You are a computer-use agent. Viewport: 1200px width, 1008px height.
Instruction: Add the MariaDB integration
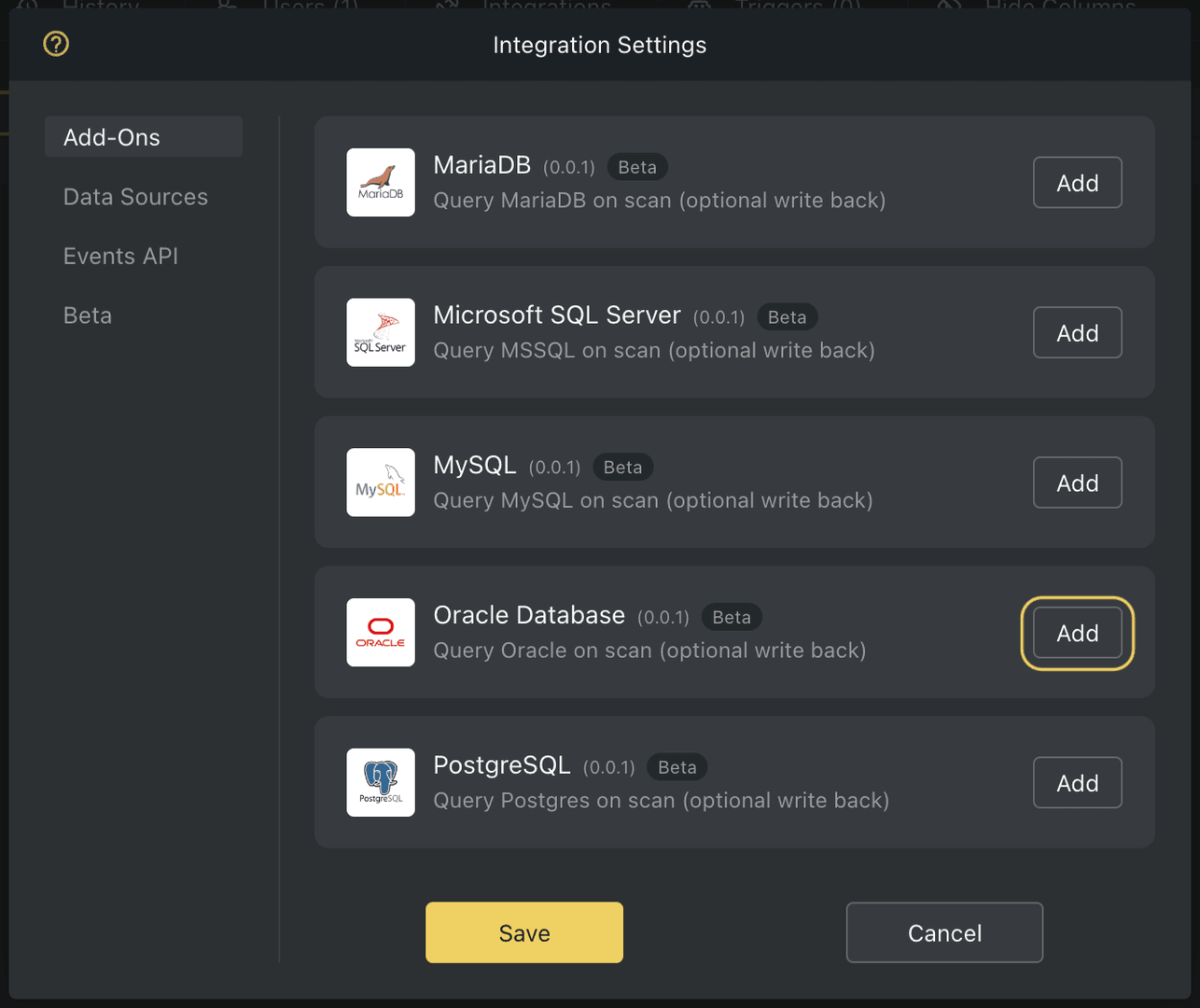tap(1078, 183)
